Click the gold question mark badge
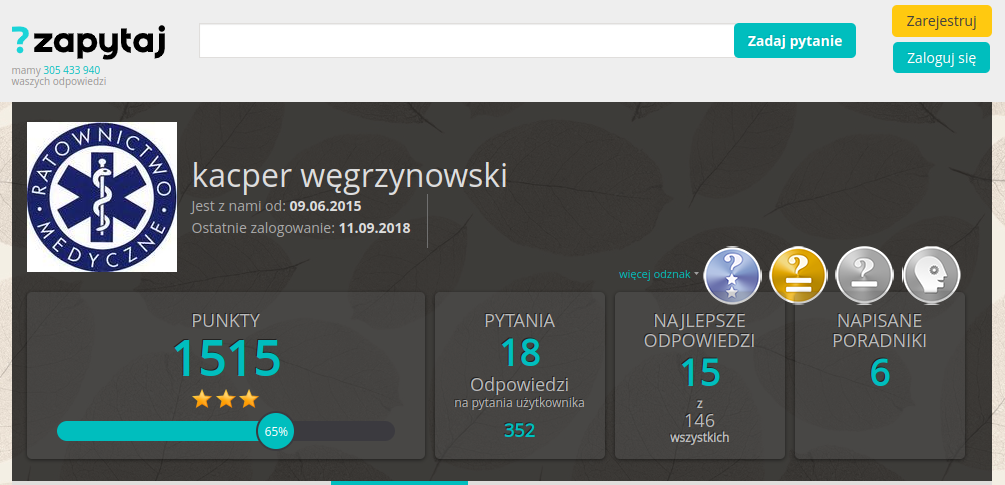This screenshot has height=485, width=1005. 798,275
